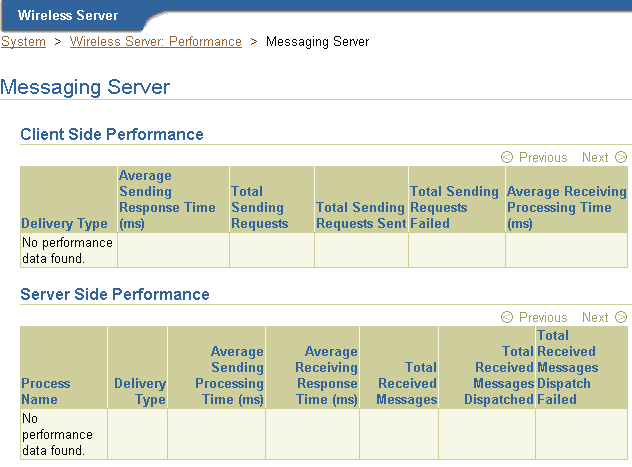Open the Wireless Server: Performance breadcrumb

click(x=156, y=42)
